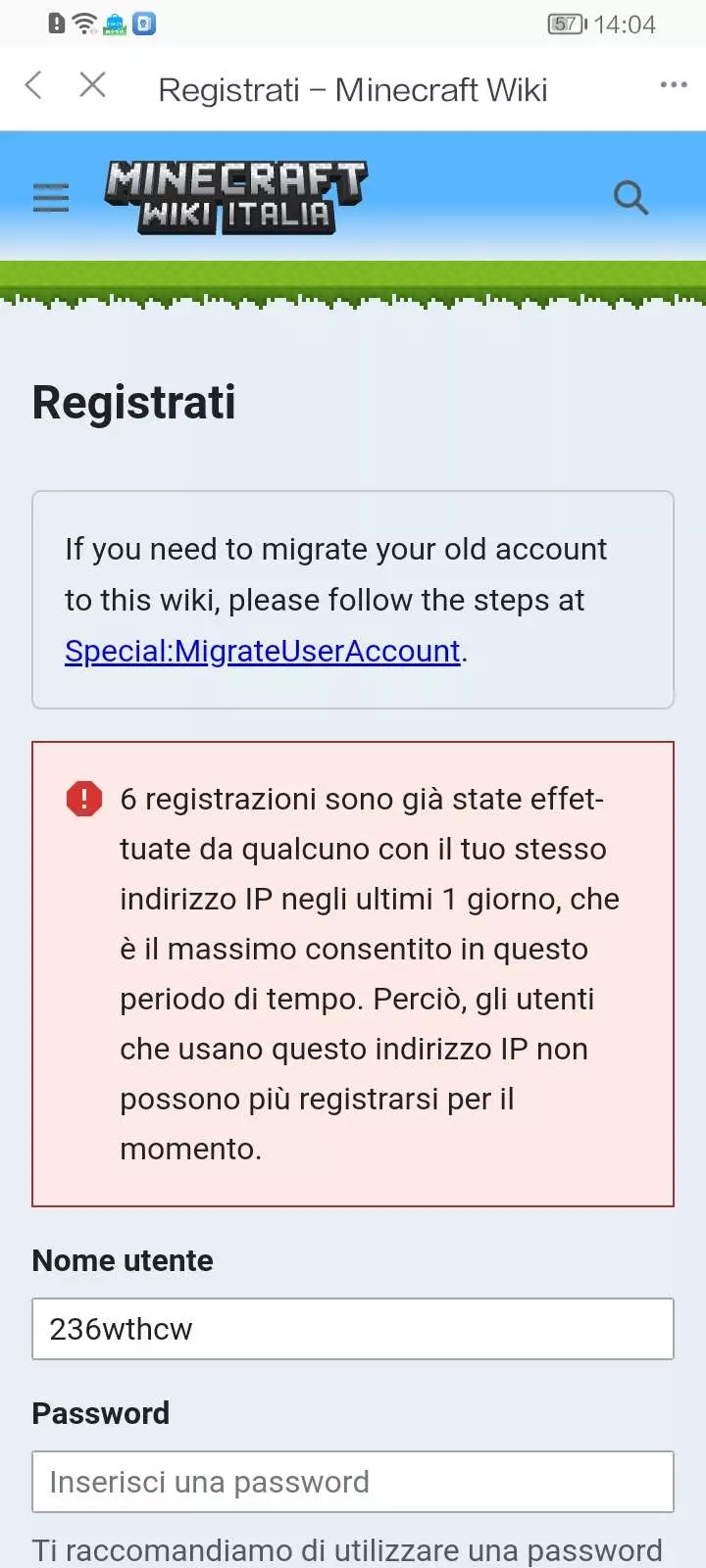Tap the blue app icon in status bar

144,24
